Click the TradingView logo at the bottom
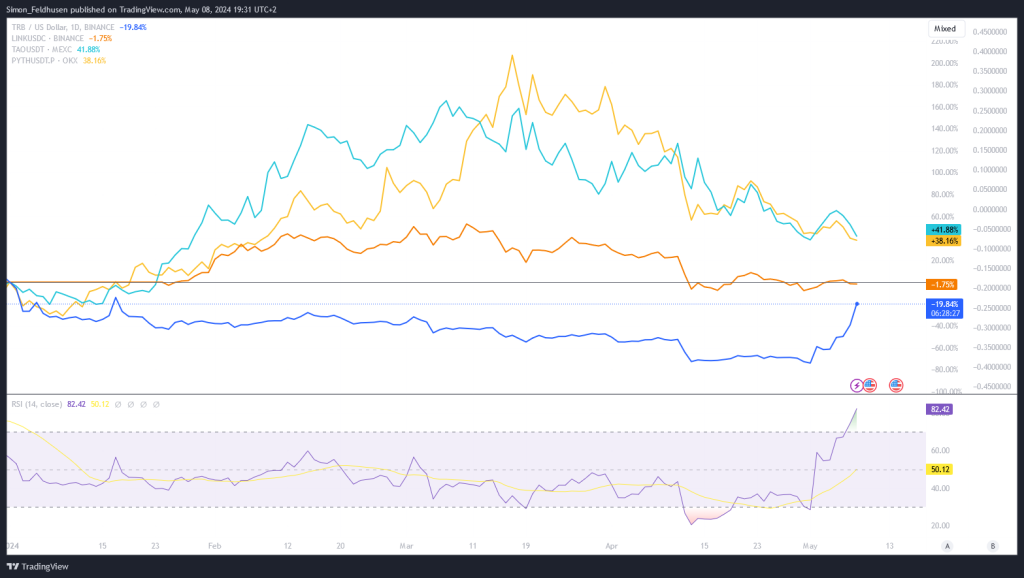 [x=37, y=566]
